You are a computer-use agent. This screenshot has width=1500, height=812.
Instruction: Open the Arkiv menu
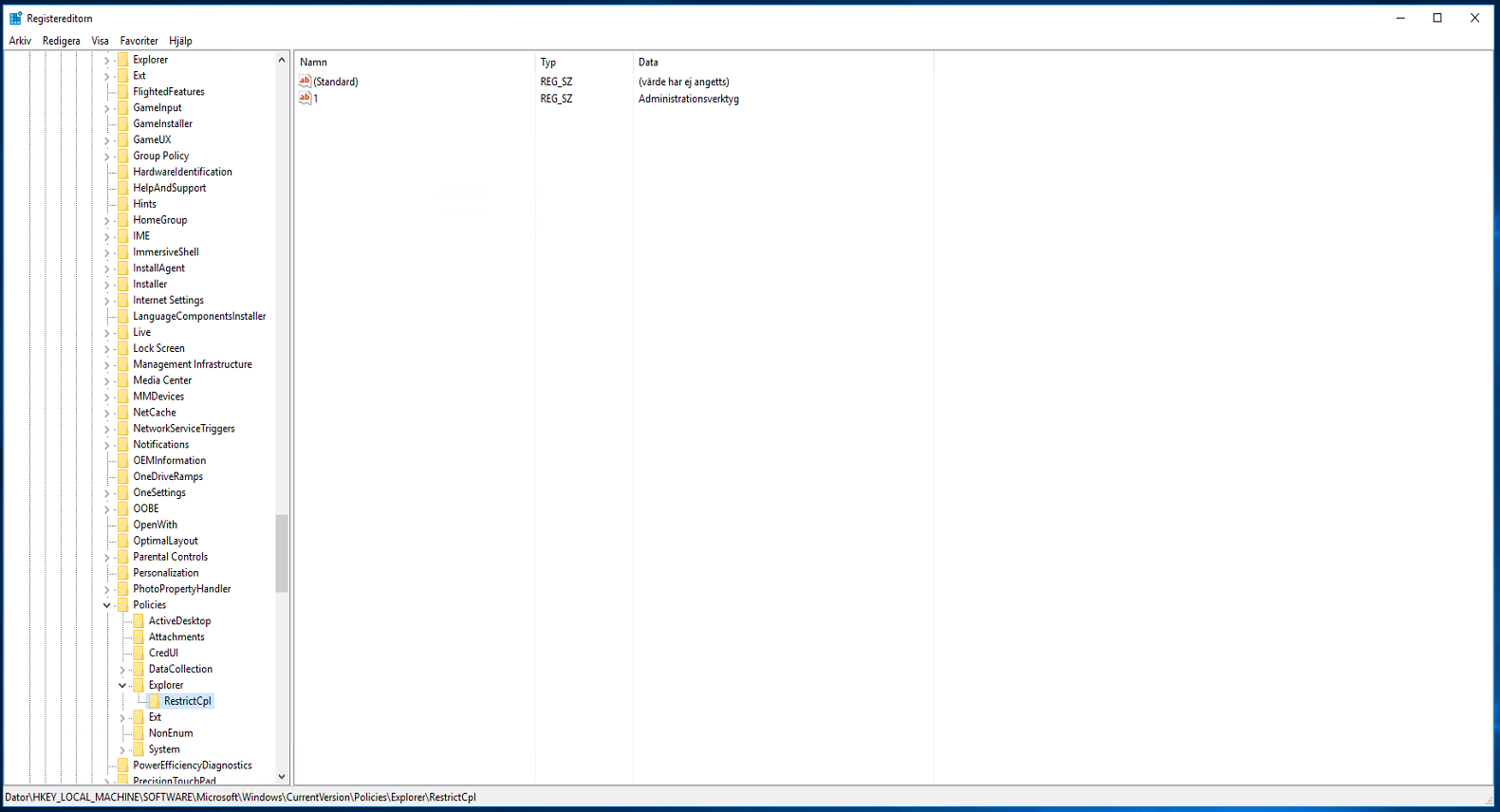pyautogui.click(x=20, y=41)
